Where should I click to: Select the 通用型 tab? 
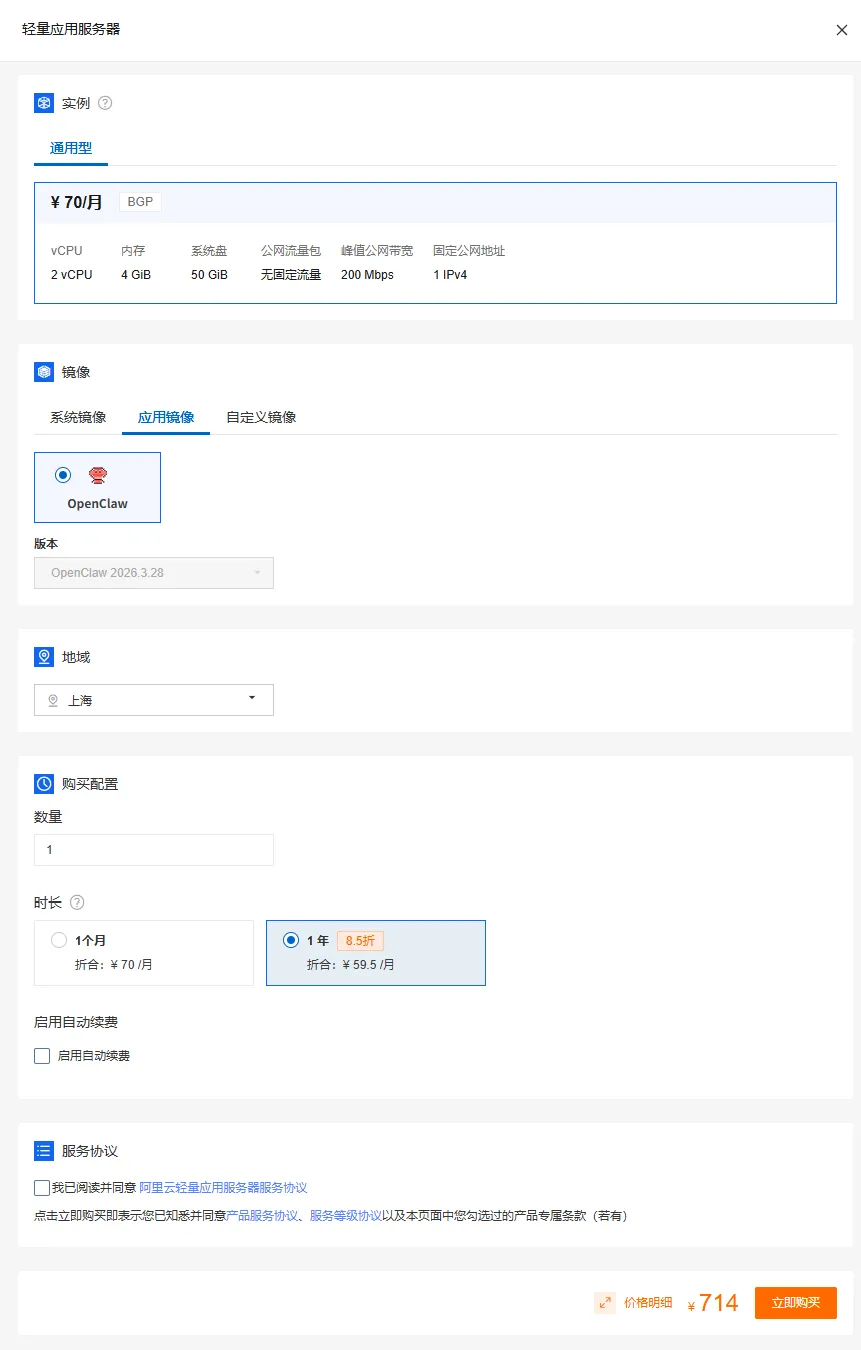pyautogui.click(x=71, y=148)
